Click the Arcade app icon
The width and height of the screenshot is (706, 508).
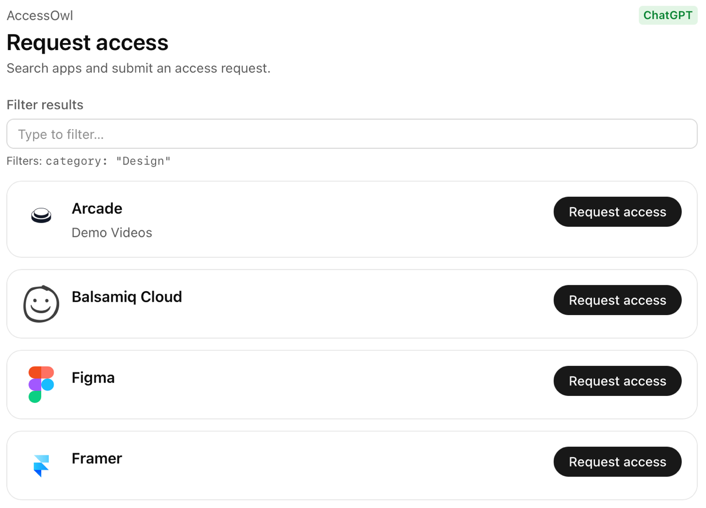(41, 215)
